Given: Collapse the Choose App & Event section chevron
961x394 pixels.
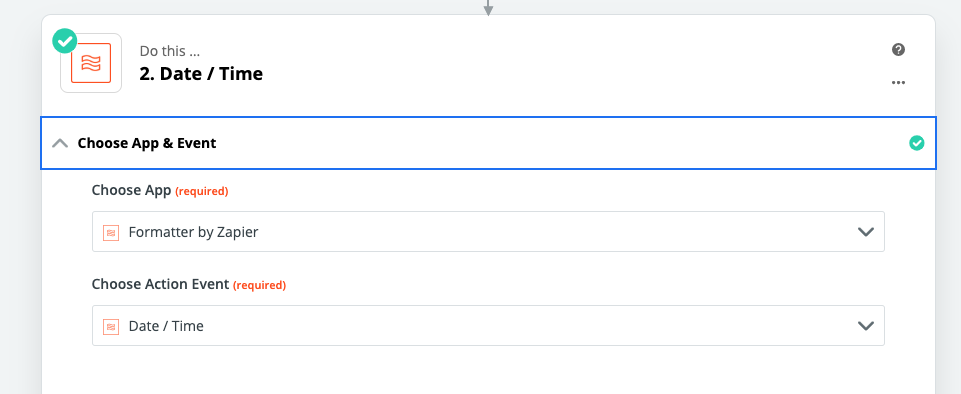Looking at the screenshot, I should pyautogui.click(x=60, y=143).
